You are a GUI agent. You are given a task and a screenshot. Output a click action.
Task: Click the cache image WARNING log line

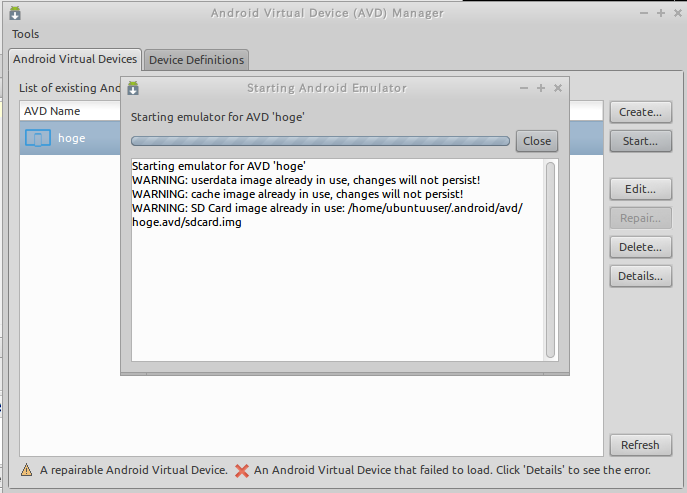tap(297, 194)
